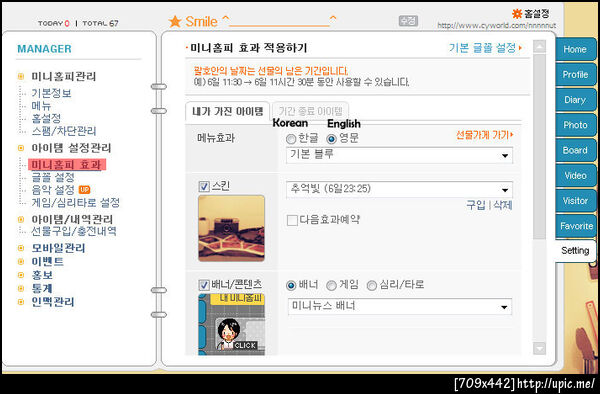
Task: Open the 이벤트 menu
Action: [x=47, y=262]
